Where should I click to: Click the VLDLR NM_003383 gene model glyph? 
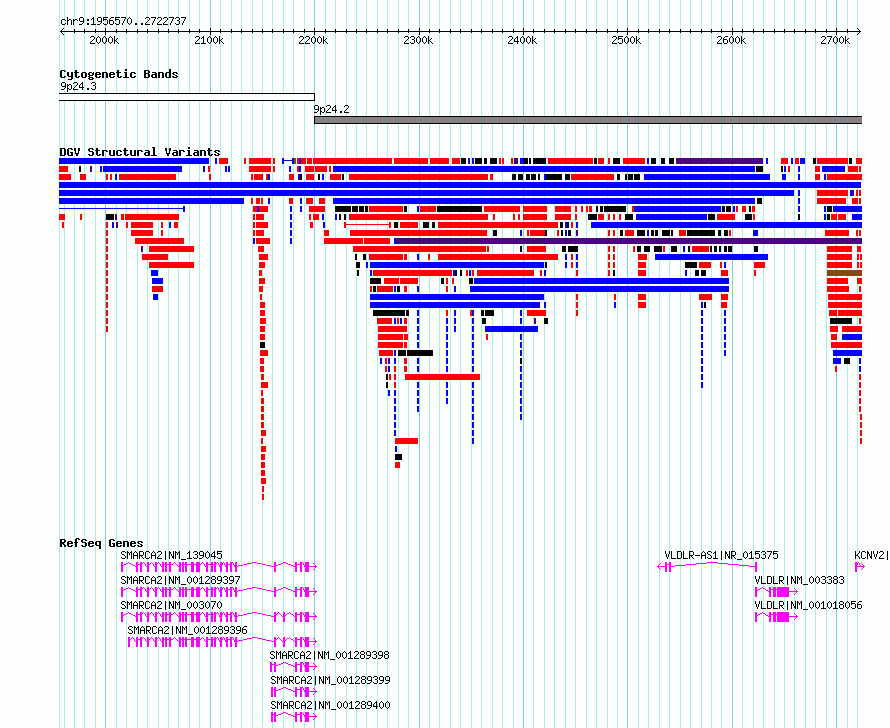776,591
